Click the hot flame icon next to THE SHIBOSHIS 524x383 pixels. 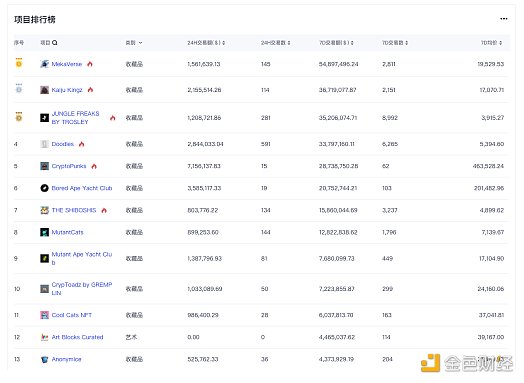coord(104,210)
